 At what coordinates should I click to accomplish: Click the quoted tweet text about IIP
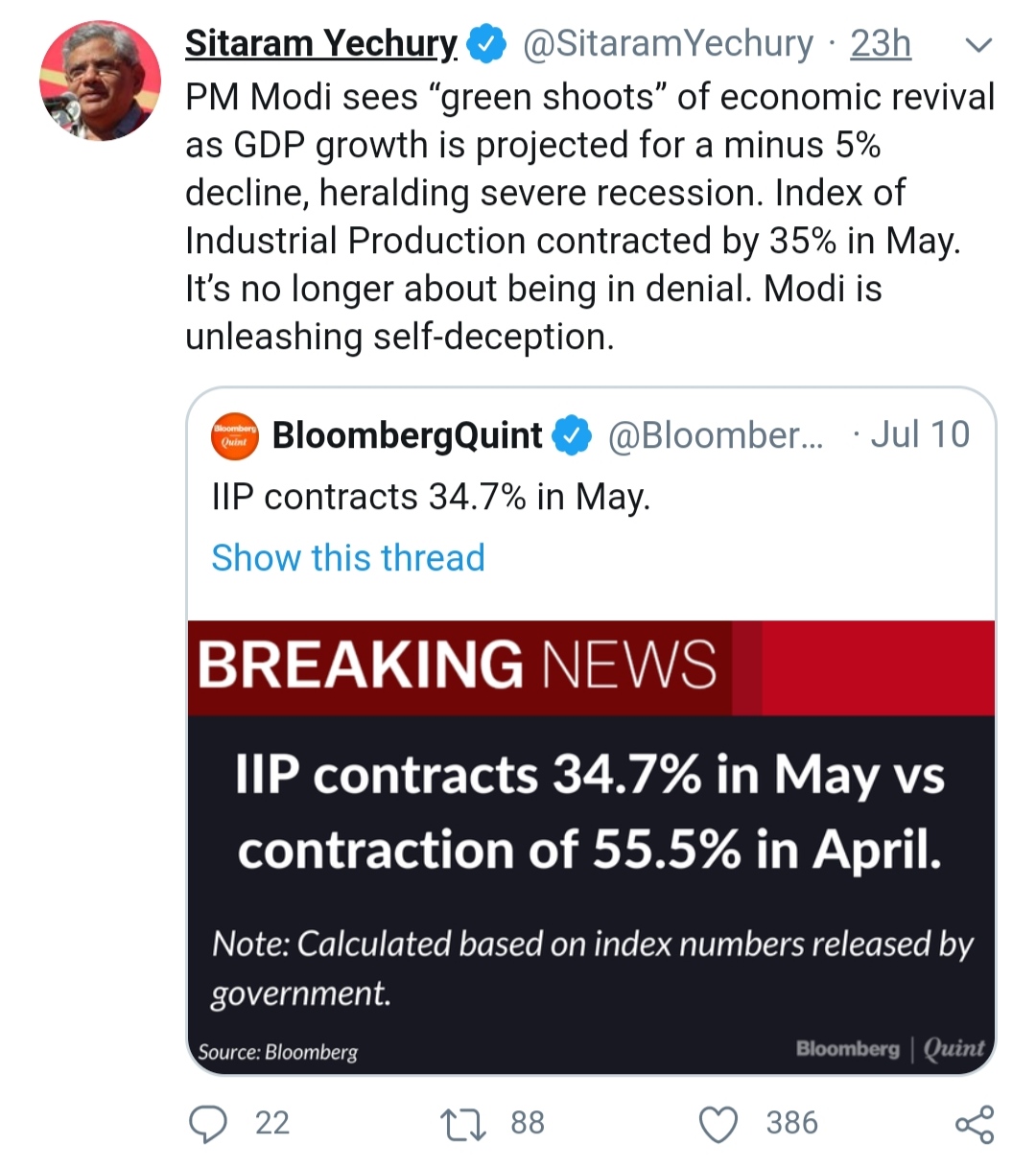pyautogui.click(x=431, y=498)
